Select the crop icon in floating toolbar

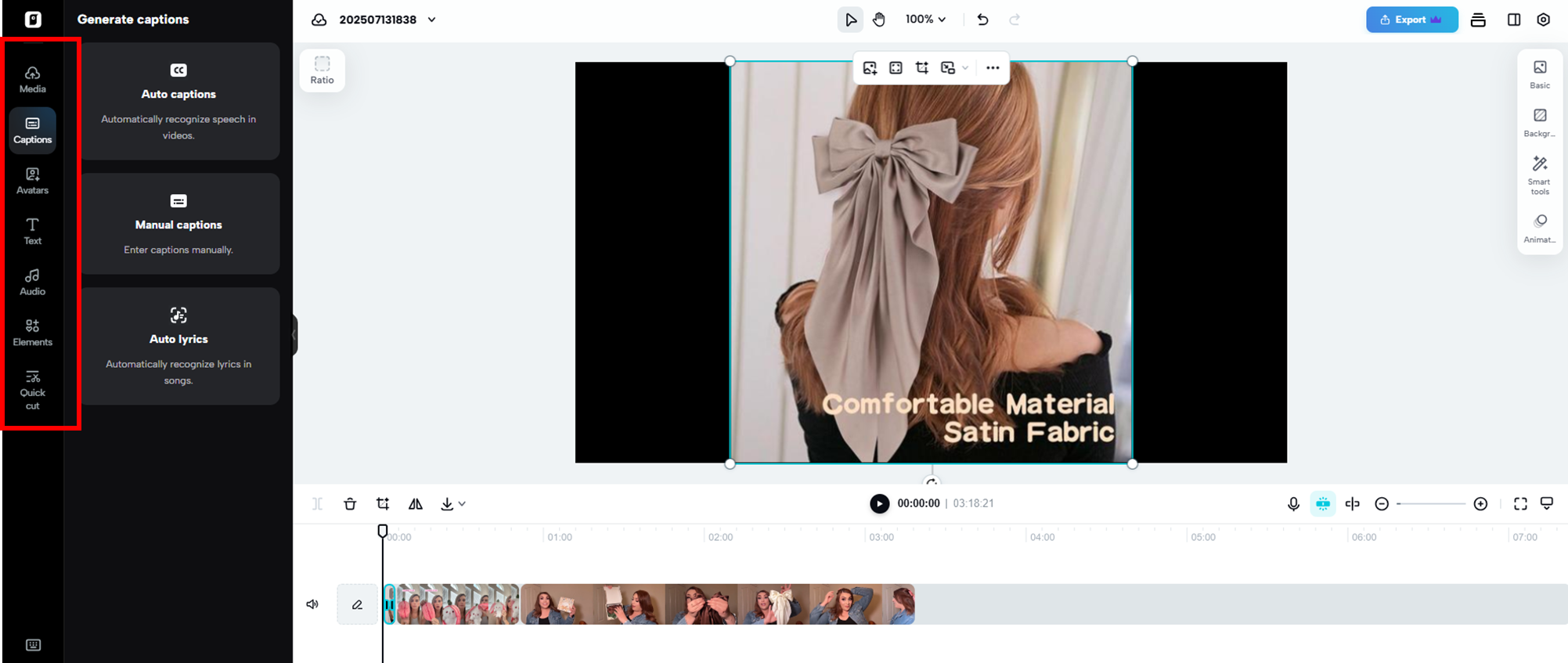coord(922,68)
